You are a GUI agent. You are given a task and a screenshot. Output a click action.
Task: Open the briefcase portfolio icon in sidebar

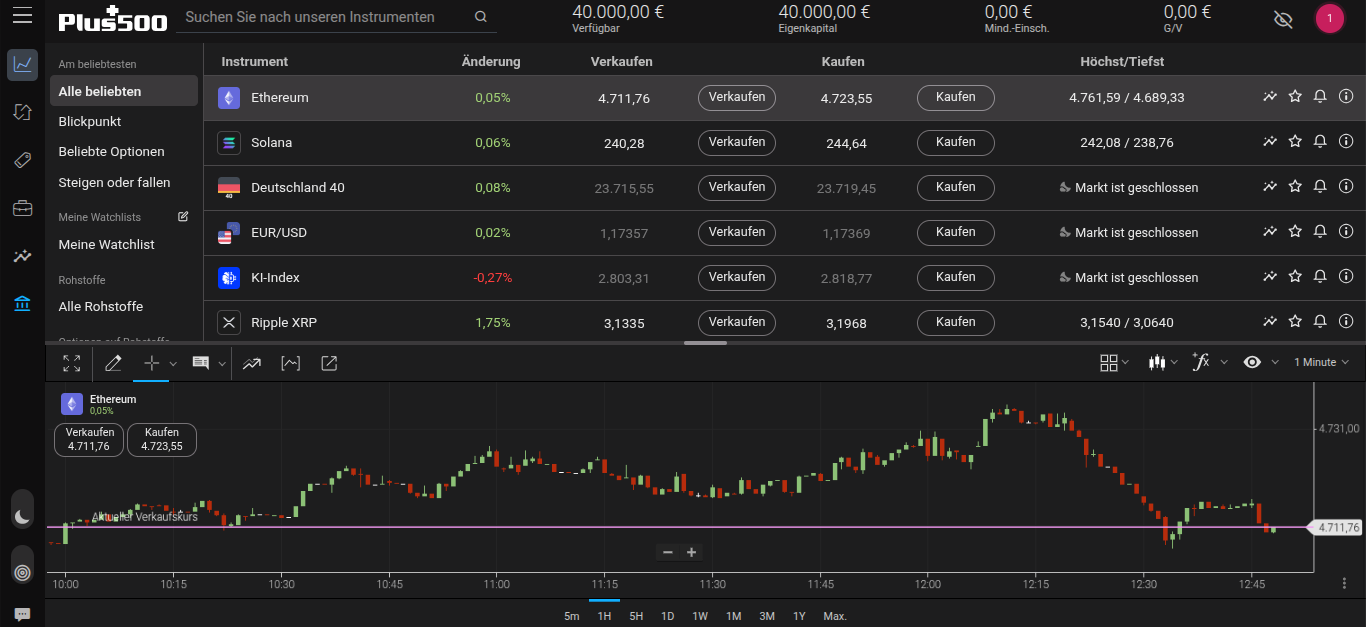coord(22,208)
